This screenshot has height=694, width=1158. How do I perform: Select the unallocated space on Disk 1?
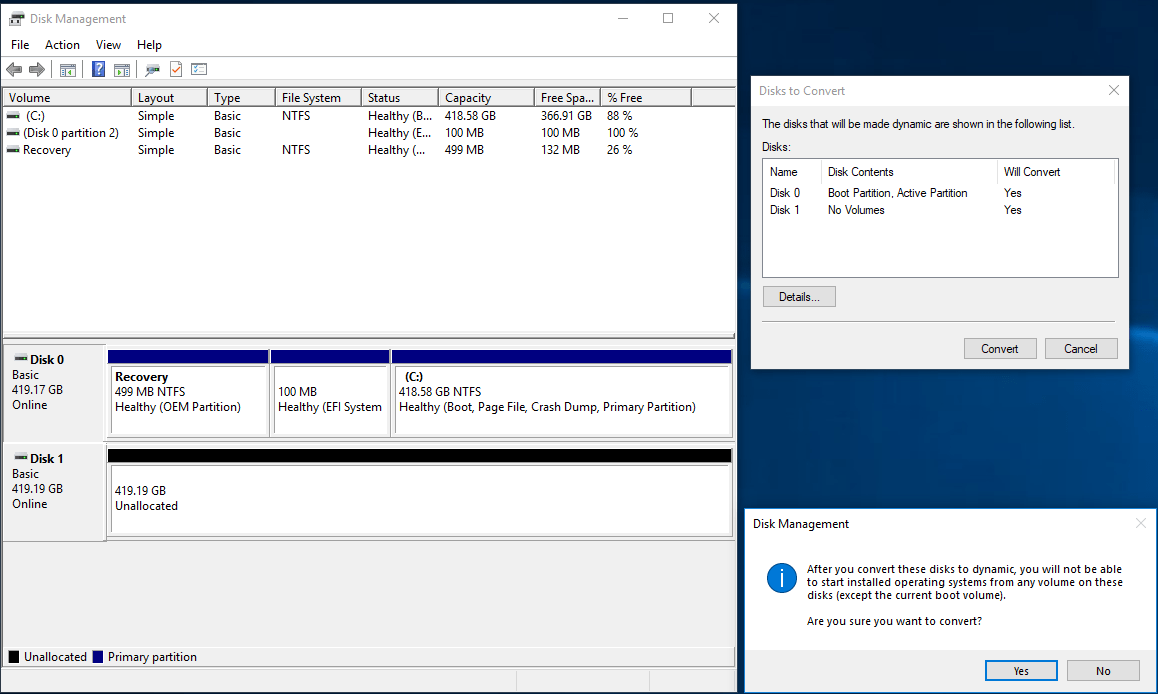[x=420, y=493]
